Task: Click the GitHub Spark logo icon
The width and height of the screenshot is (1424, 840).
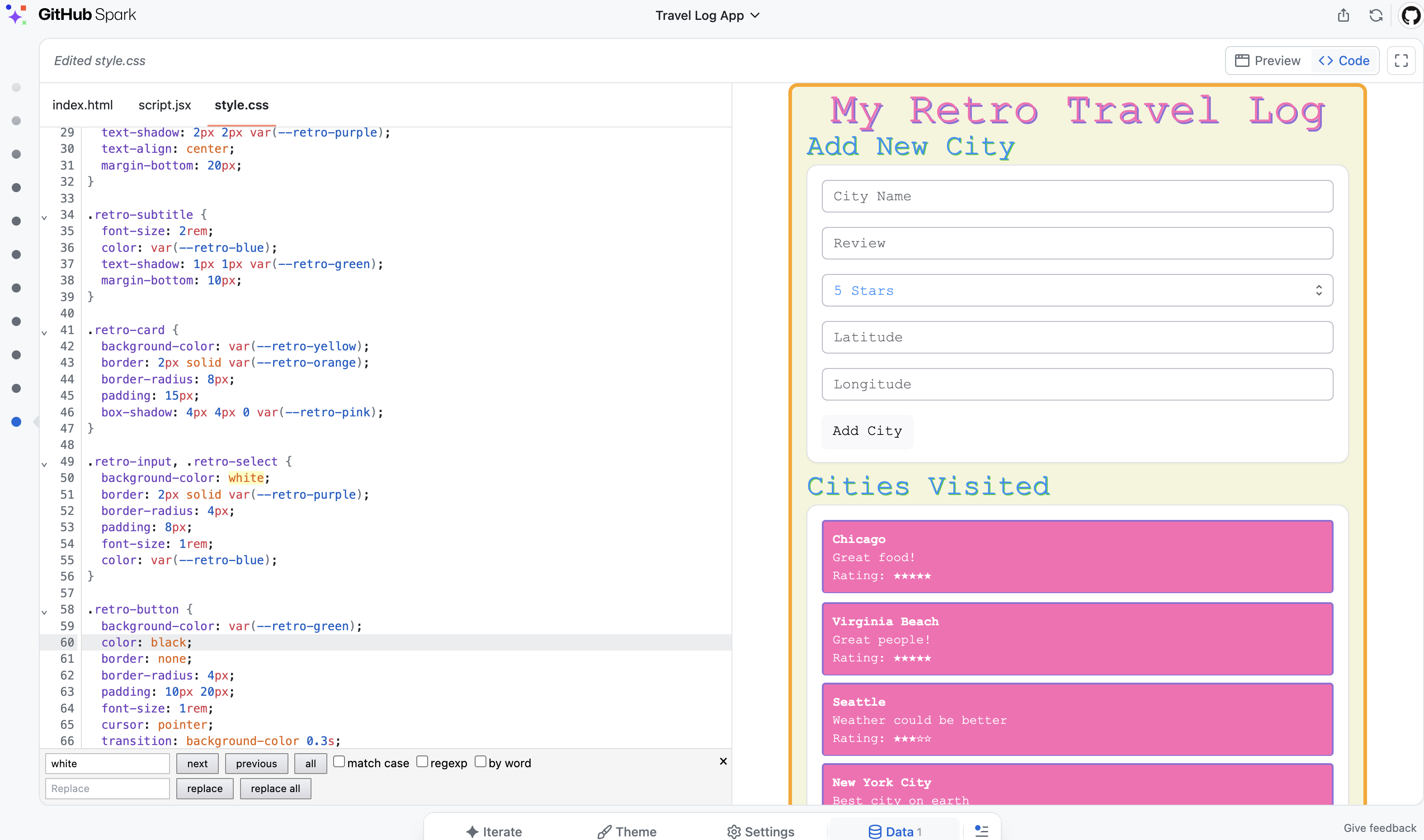Action: pyautogui.click(x=16, y=15)
